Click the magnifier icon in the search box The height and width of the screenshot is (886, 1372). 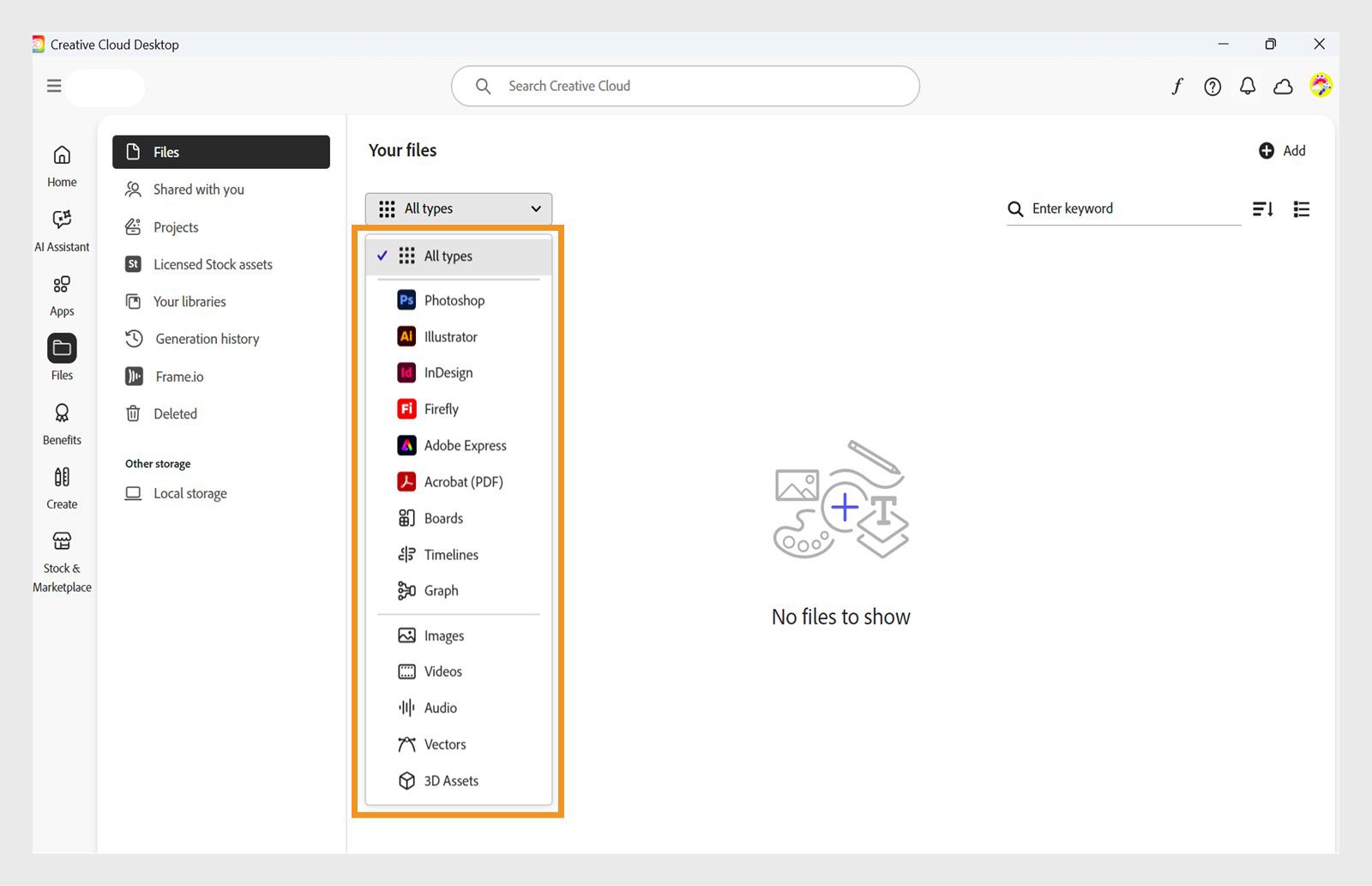pos(484,86)
